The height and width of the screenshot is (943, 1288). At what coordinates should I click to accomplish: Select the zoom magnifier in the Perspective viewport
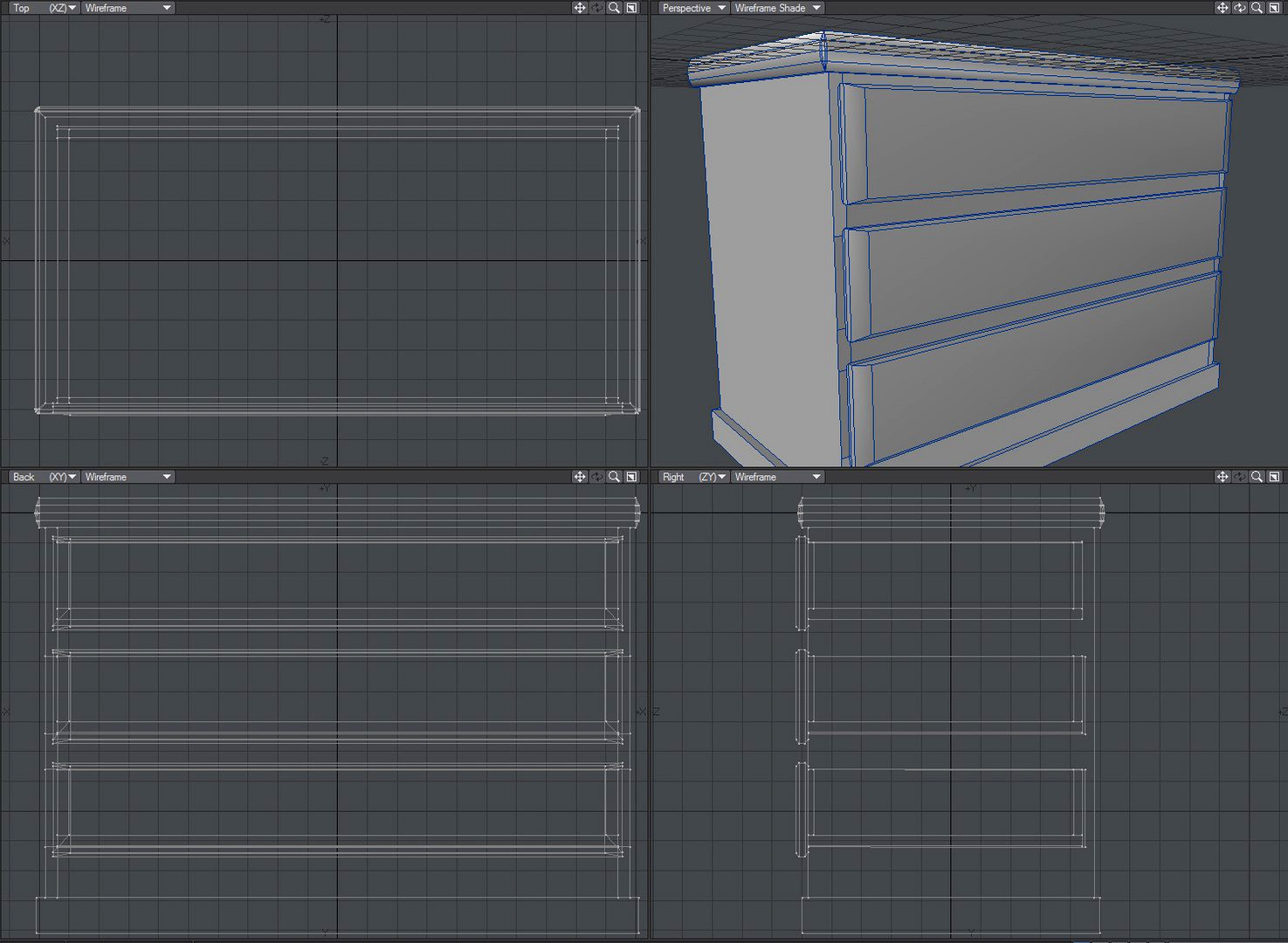pos(1257,8)
